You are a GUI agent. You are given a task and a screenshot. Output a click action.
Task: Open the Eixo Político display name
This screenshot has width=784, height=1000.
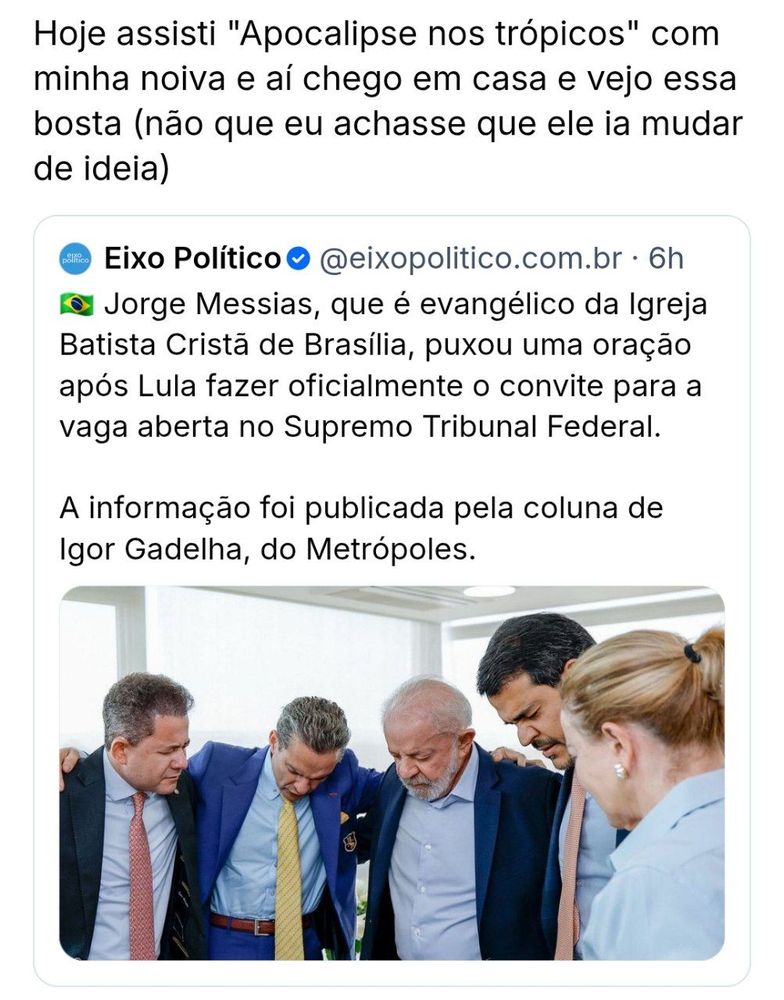192,259
